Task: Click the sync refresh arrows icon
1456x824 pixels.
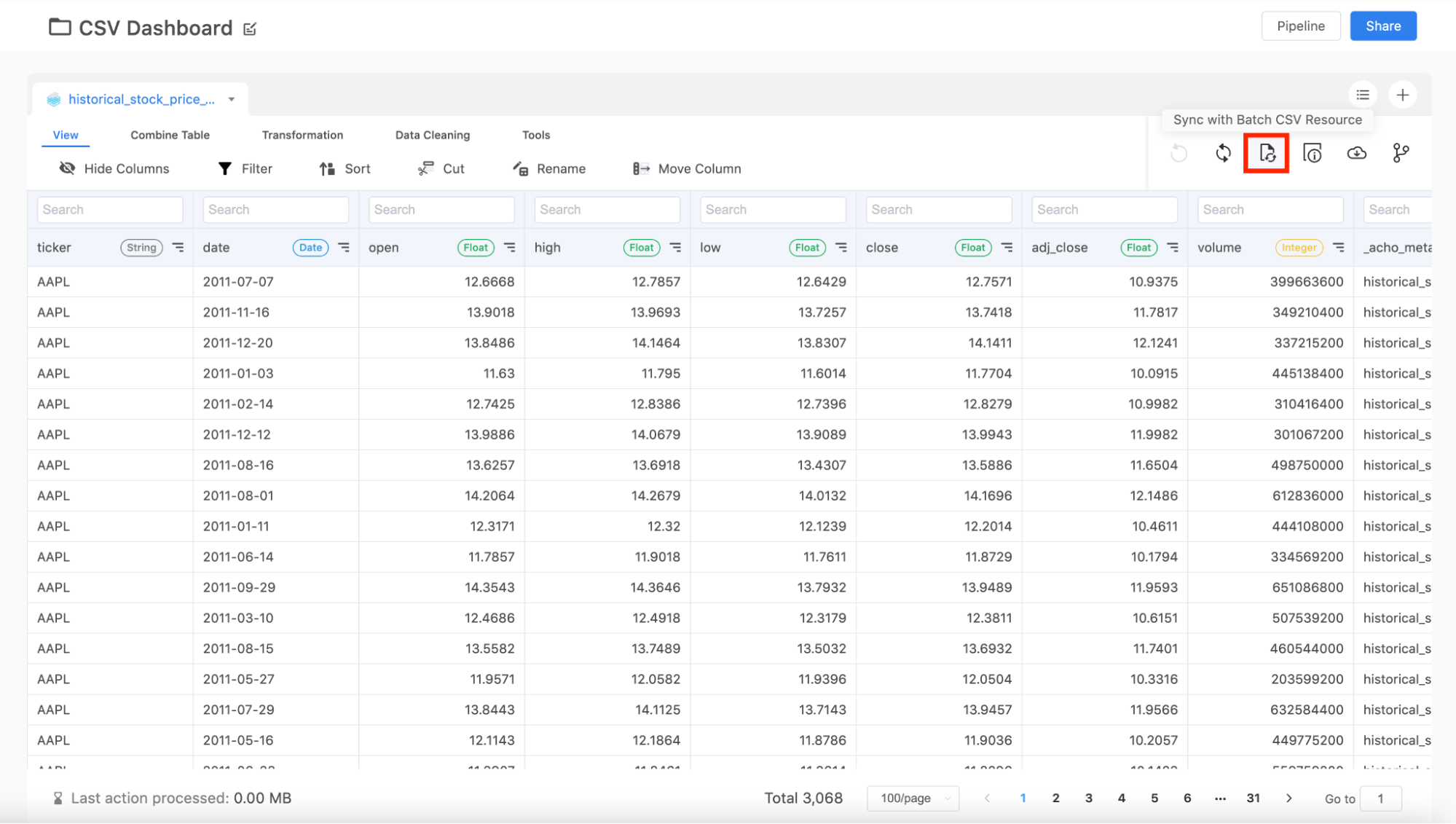Action: [x=1223, y=153]
